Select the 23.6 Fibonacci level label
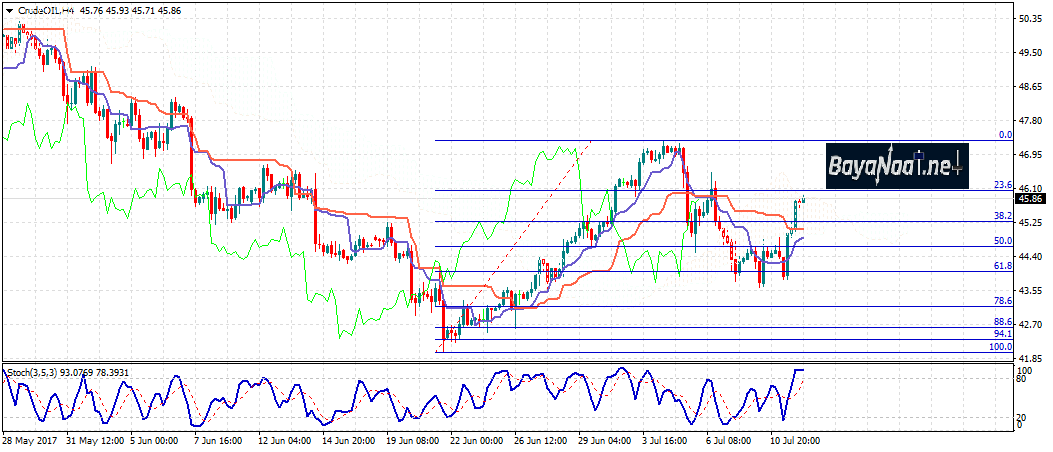 click(1004, 185)
